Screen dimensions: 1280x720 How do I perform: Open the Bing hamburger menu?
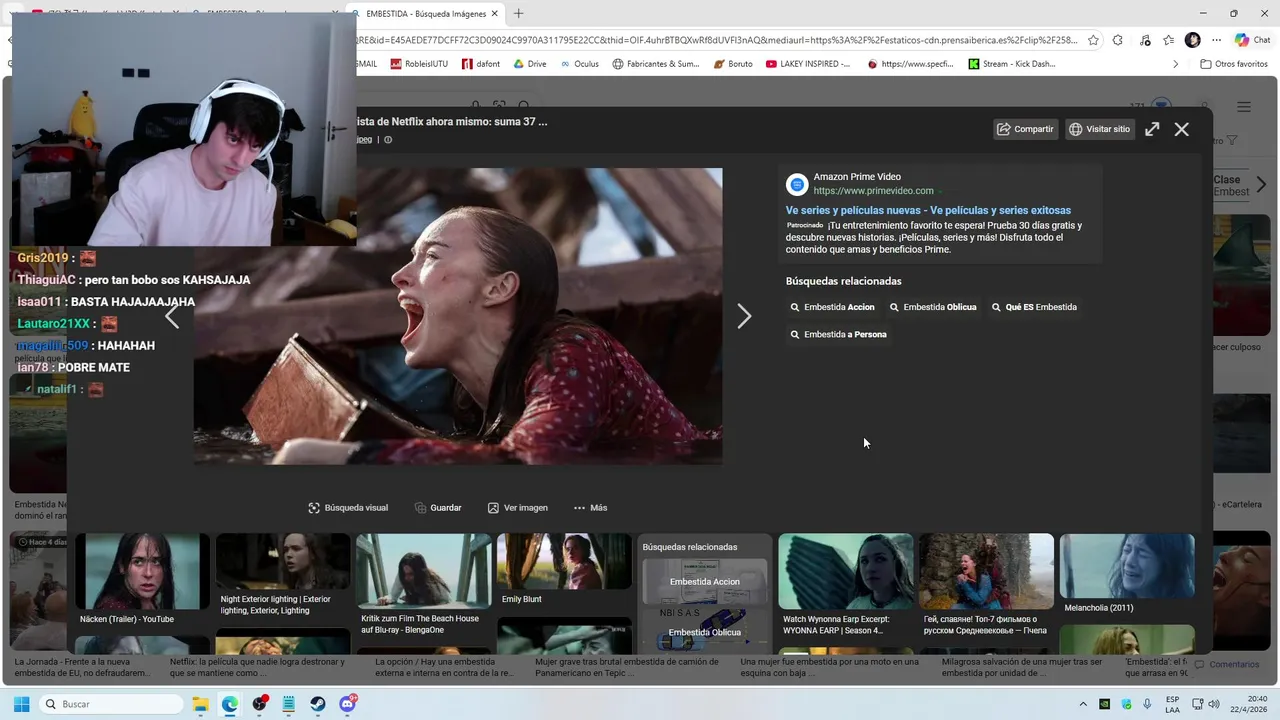pos(1244,107)
